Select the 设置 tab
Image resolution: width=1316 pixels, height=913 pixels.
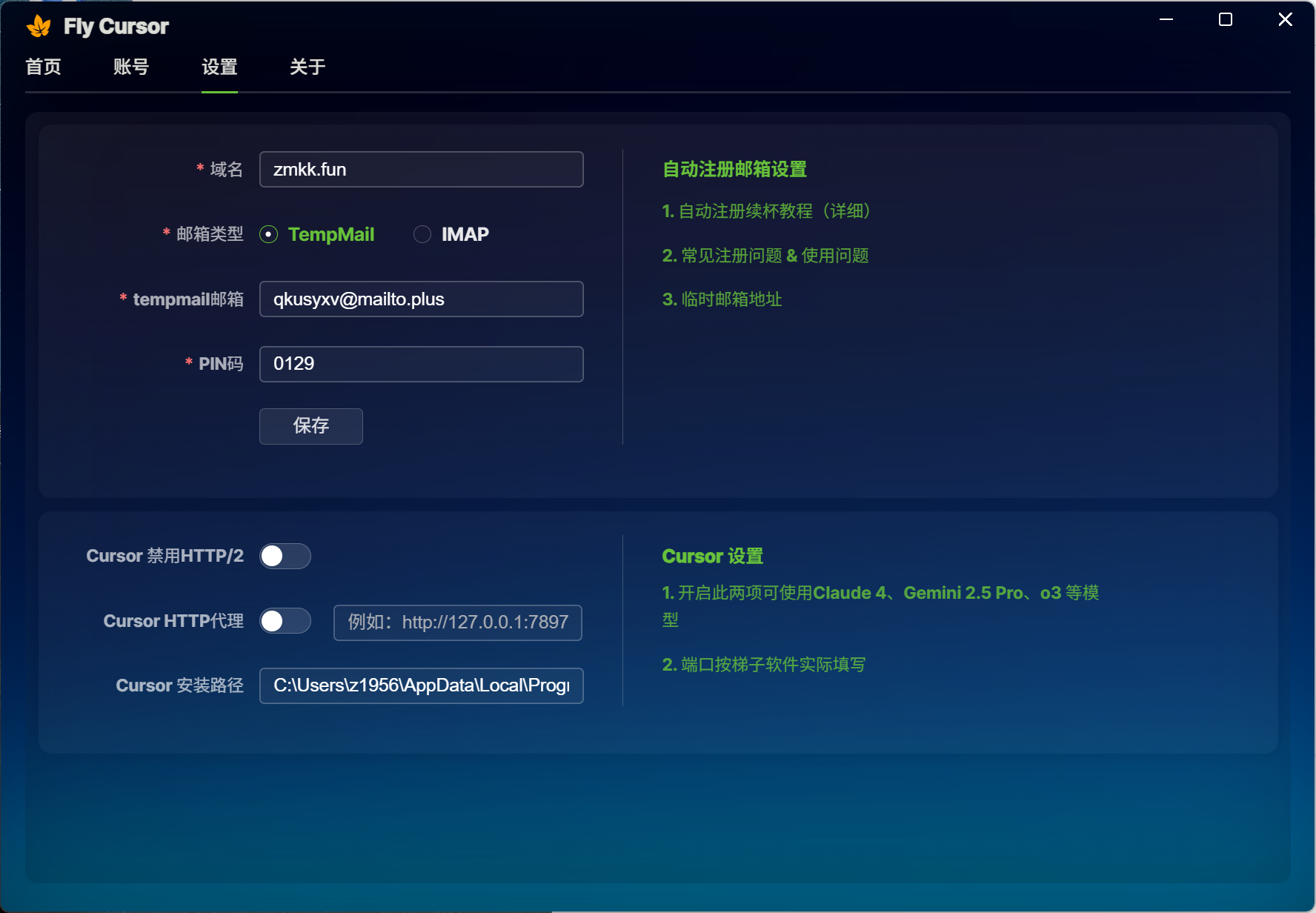[219, 67]
